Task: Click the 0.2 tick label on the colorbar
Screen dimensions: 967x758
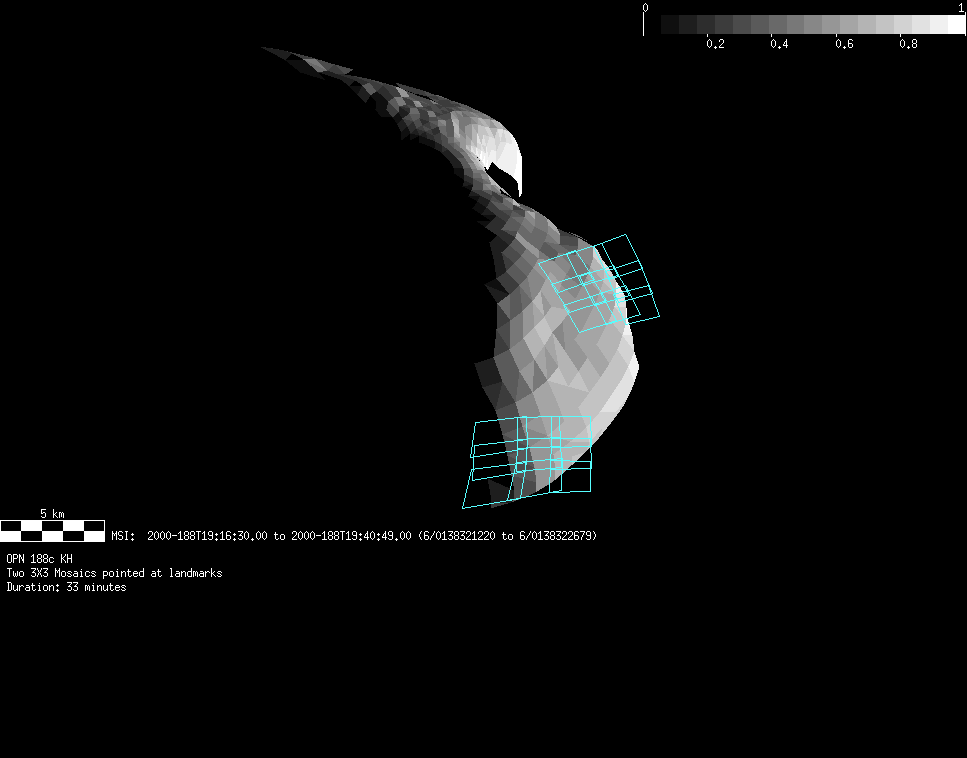Action: coord(715,45)
